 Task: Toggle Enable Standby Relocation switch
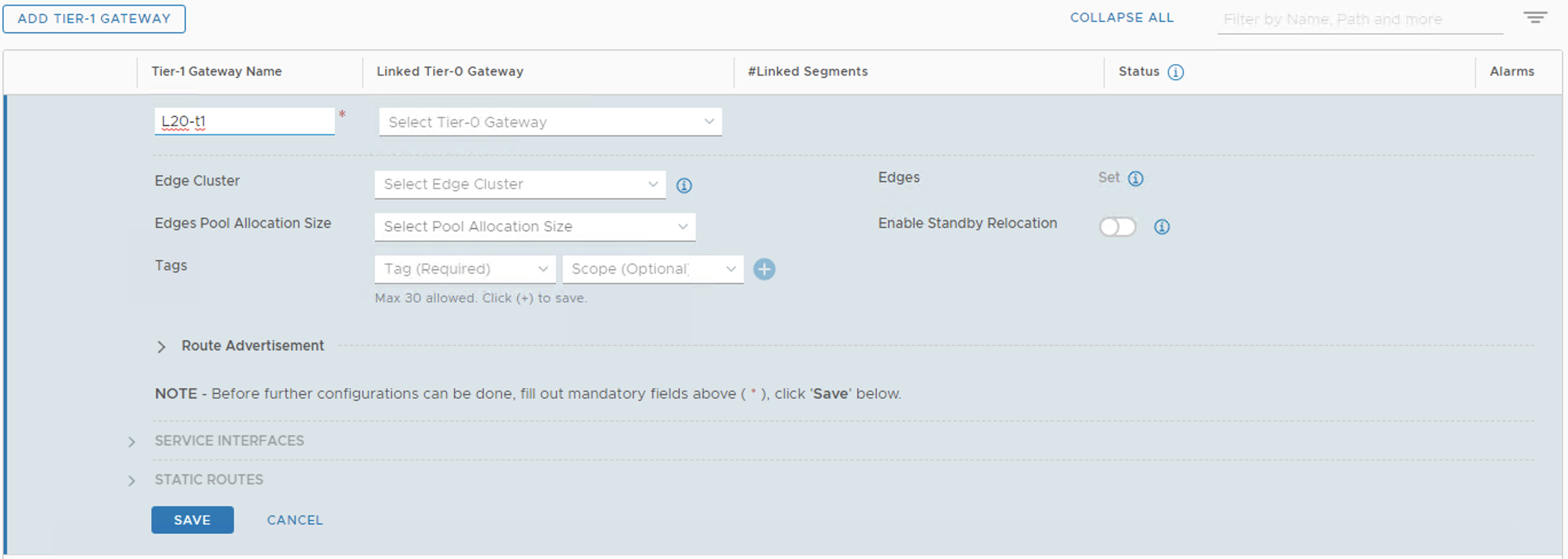click(1117, 227)
